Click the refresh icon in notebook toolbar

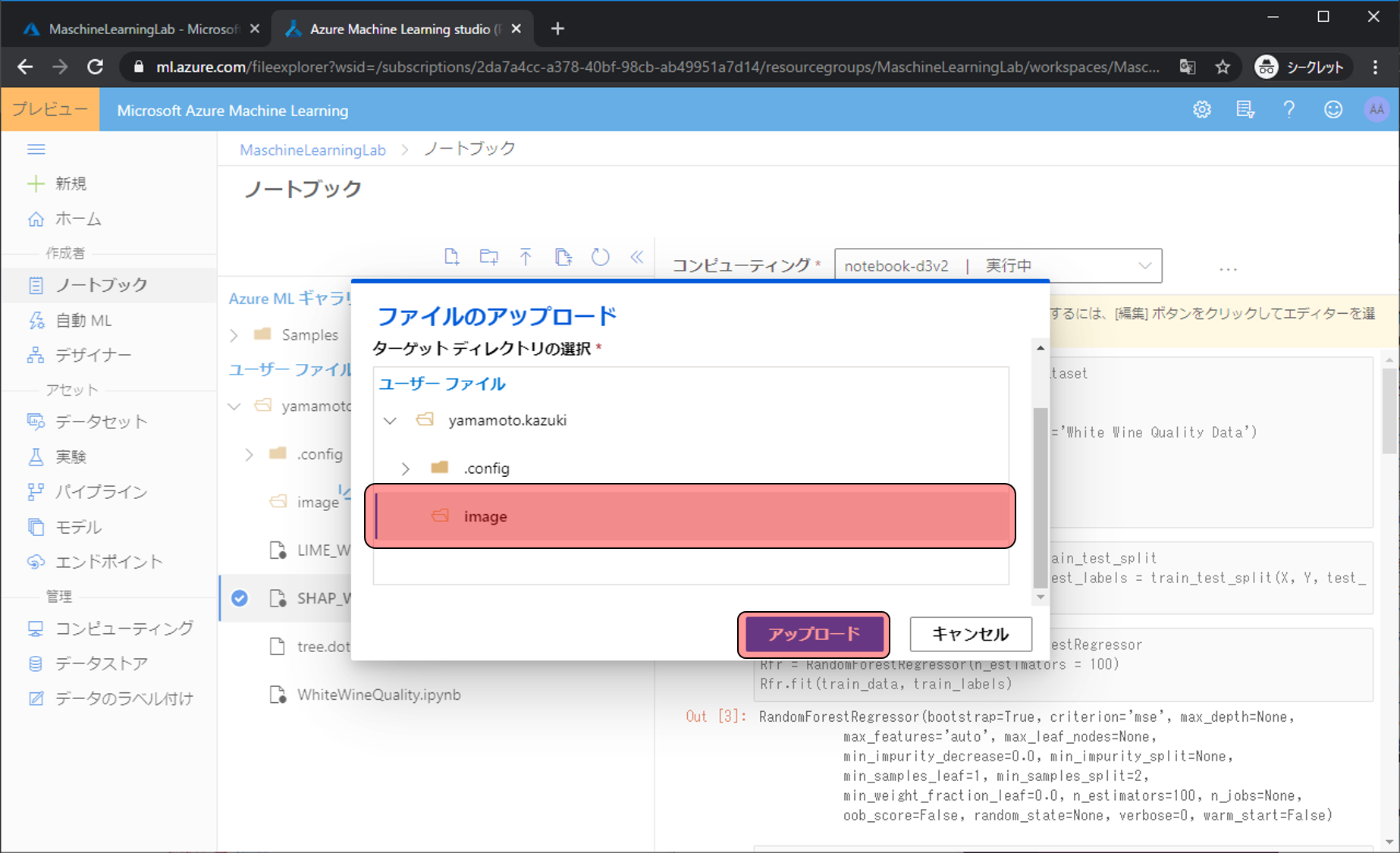pyautogui.click(x=600, y=257)
